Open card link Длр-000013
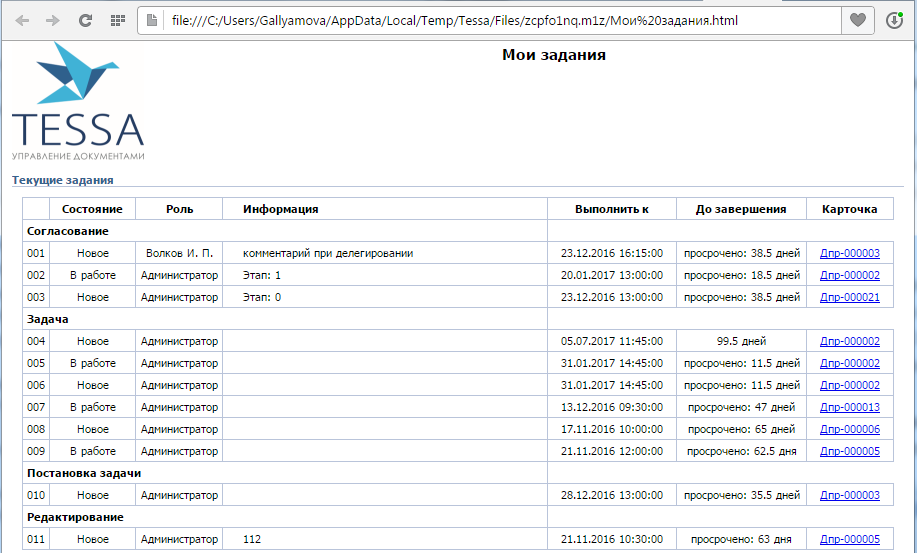 [849, 408]
